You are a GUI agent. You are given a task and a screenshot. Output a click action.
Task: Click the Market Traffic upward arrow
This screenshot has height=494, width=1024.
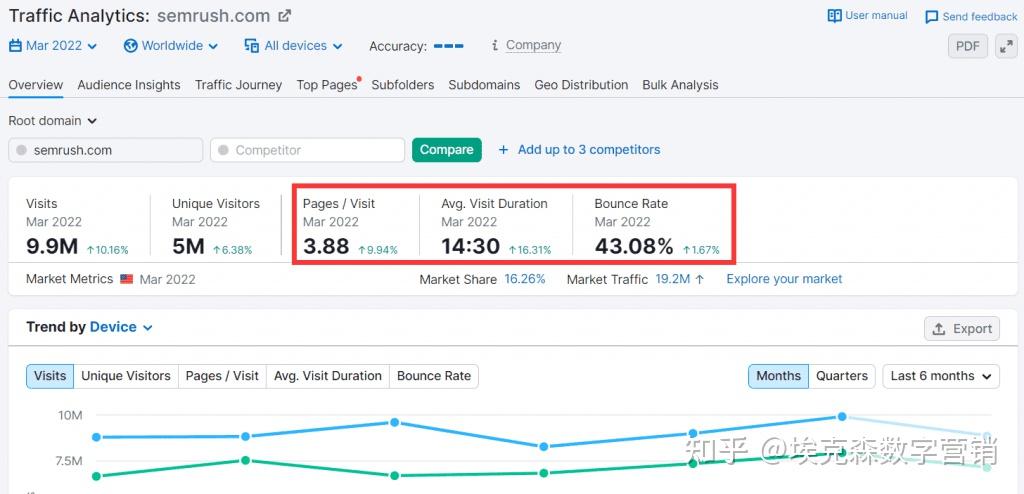[699, 279]
